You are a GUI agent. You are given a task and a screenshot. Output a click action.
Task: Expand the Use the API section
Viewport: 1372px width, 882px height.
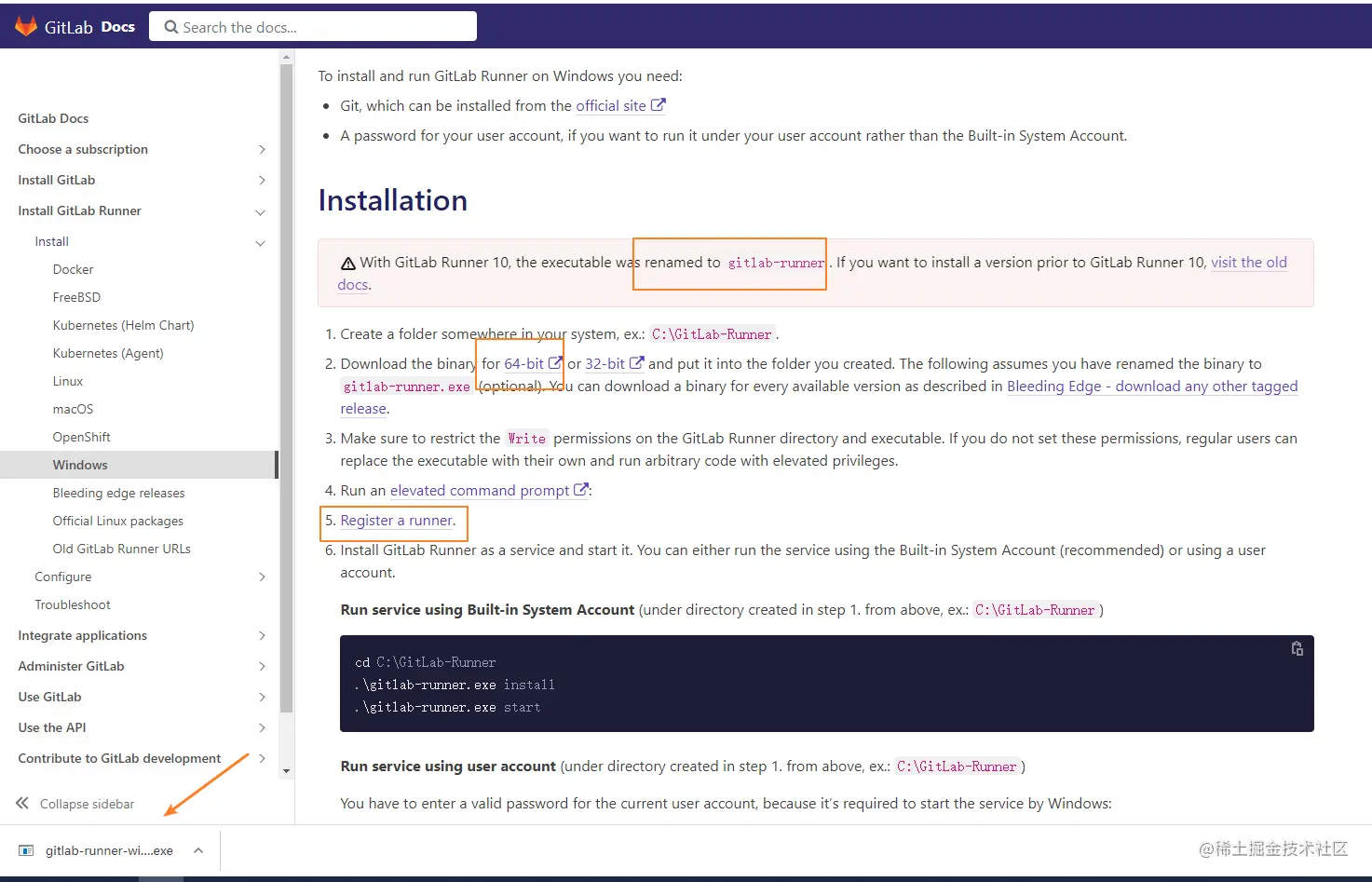click(262, 727)
